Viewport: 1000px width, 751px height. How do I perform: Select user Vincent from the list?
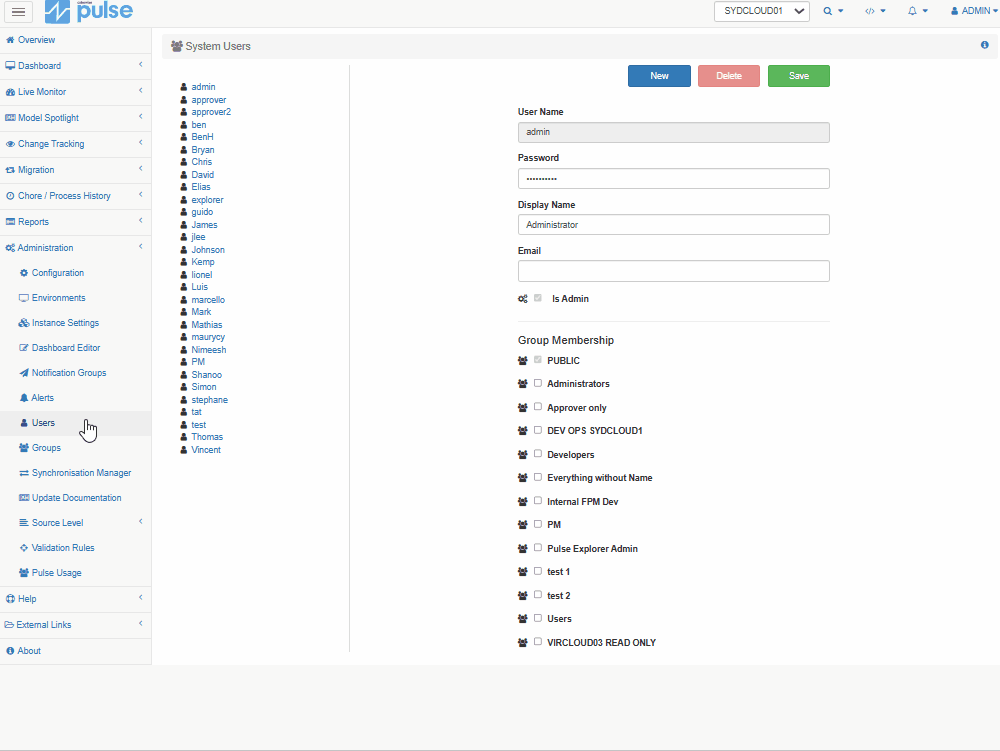tap(206, 450)
